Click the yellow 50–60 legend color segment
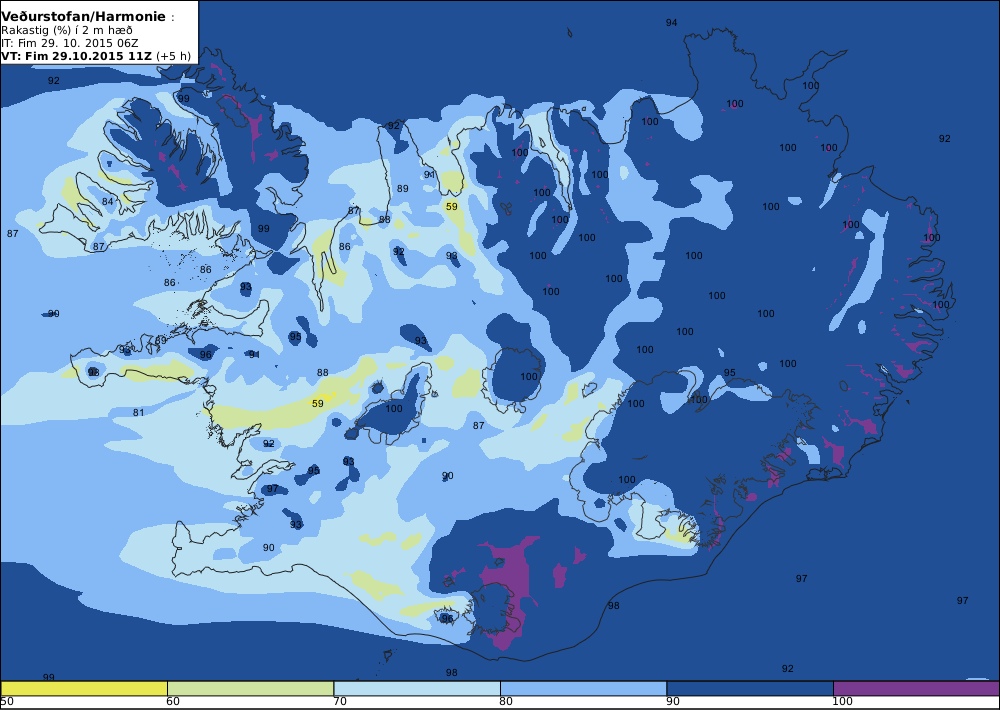Viewport: 1000px width, 710px height. (84, 688)
